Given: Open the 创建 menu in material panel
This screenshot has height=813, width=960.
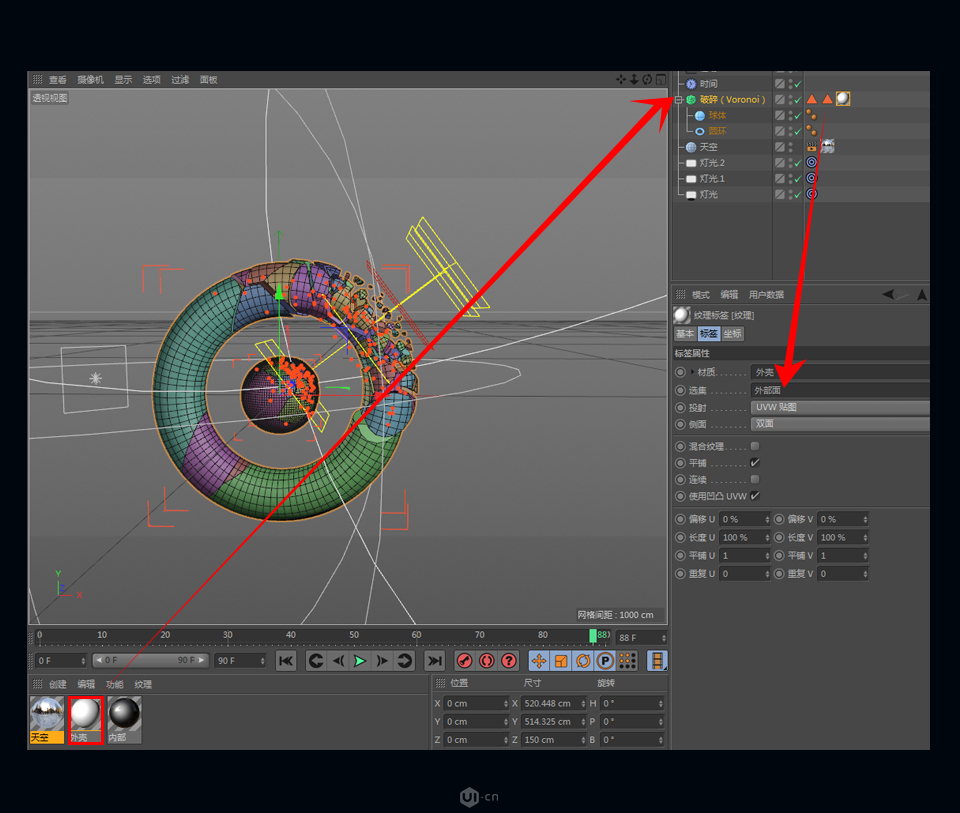Looking at the screenshot, I should pyautogui.click(x=58, y=685).
